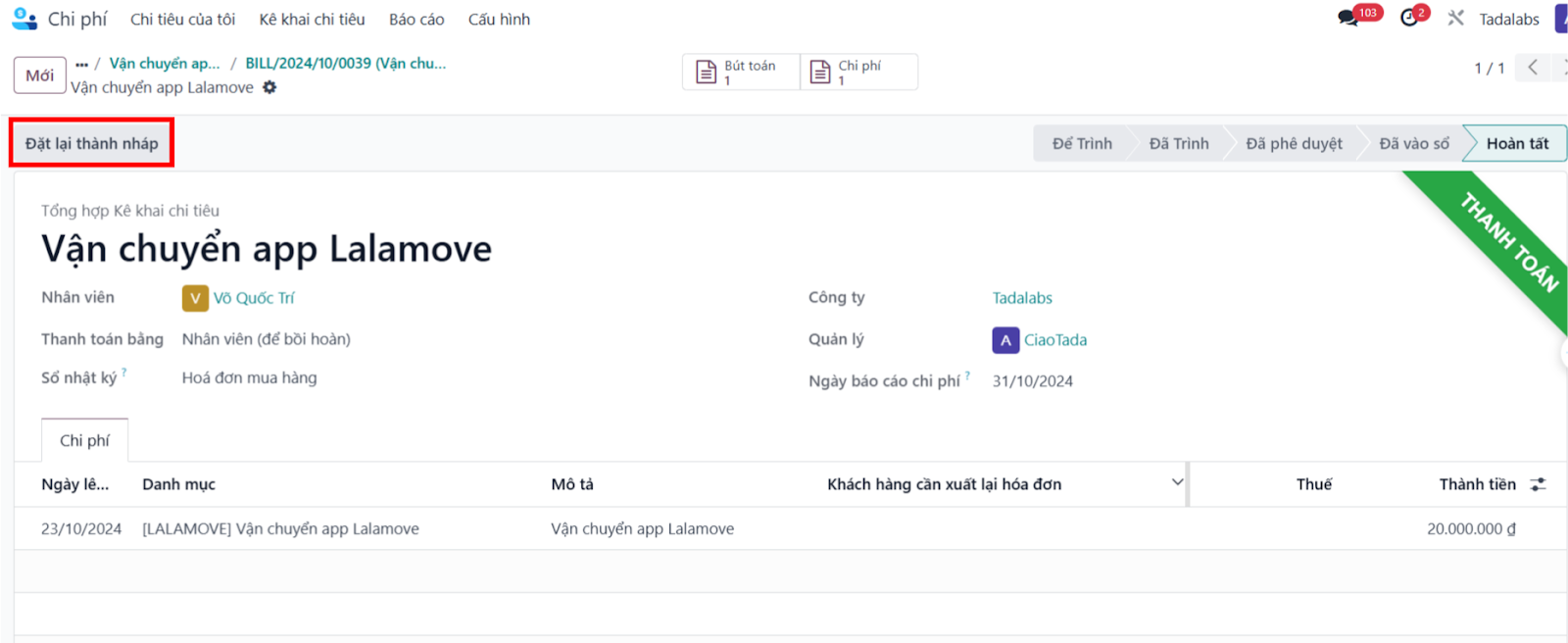Open Chi tiêu của tôi menu
The width and height of the screenshot is (1568, 643).
click(x=183, y=20)
